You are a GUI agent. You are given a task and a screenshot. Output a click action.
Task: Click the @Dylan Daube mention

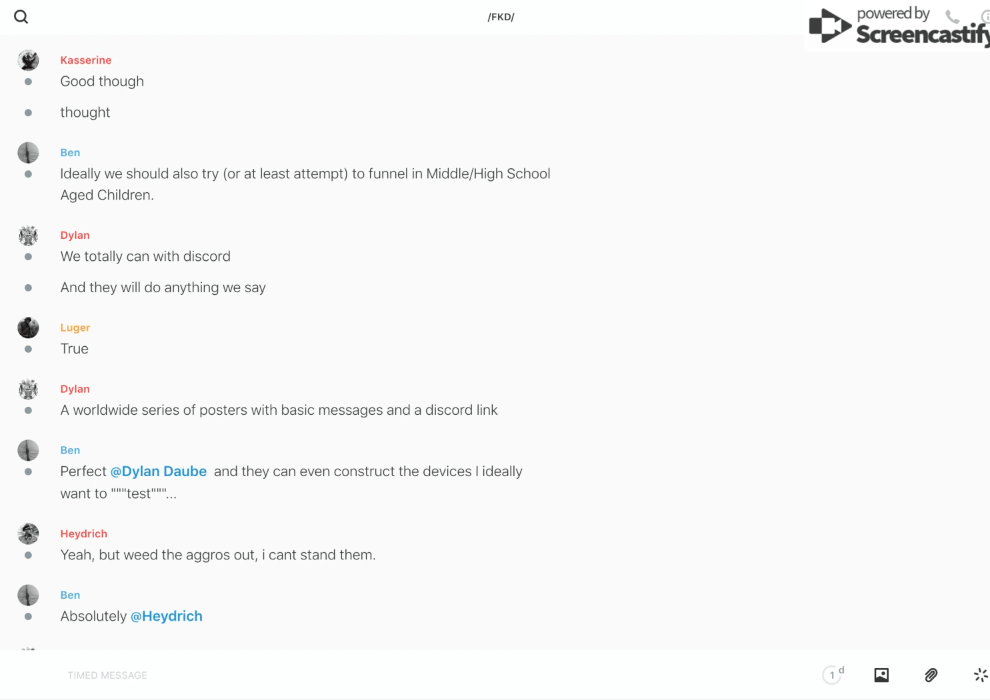158,471
